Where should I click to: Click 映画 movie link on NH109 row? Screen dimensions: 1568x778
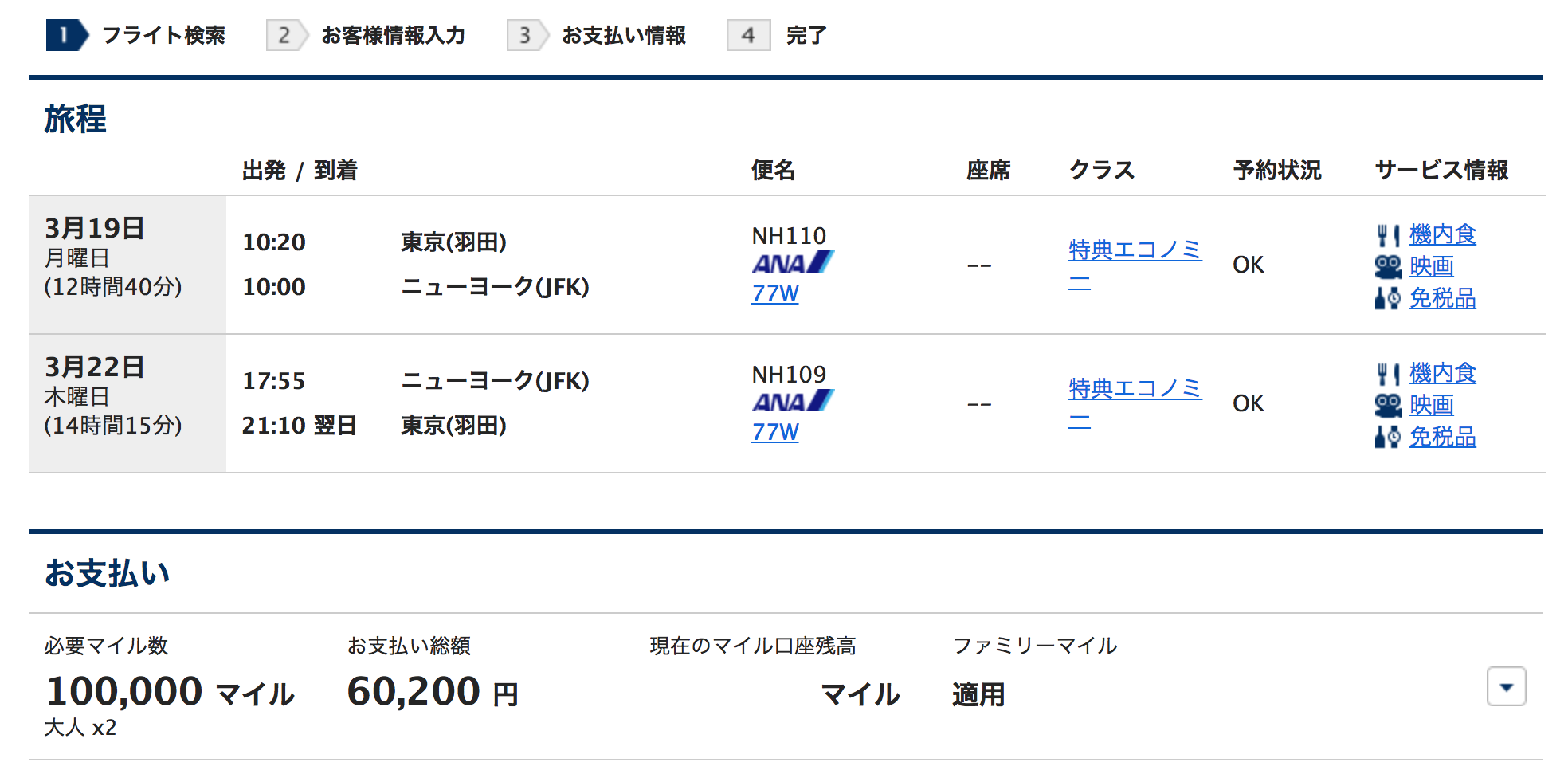point(1432,405)
